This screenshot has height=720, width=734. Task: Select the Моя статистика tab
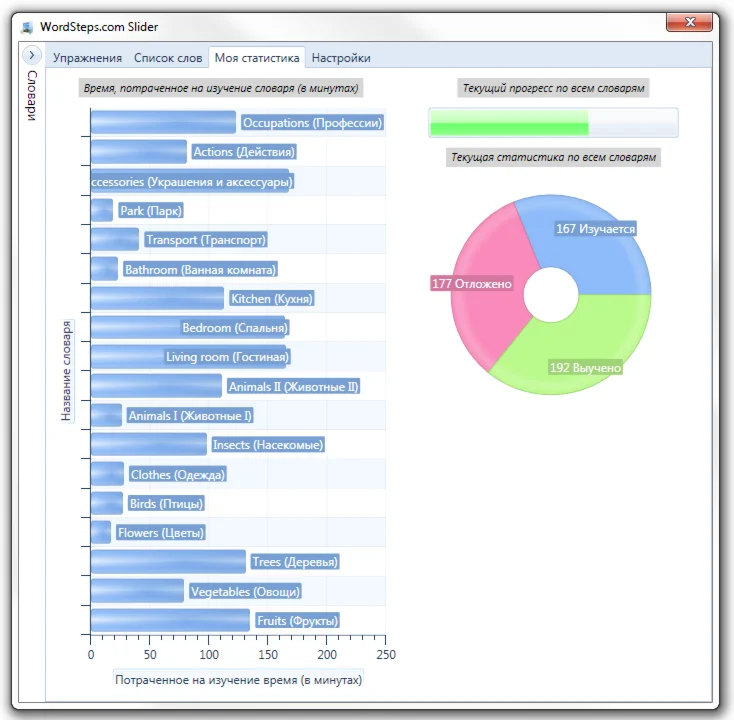click(257, 58)
